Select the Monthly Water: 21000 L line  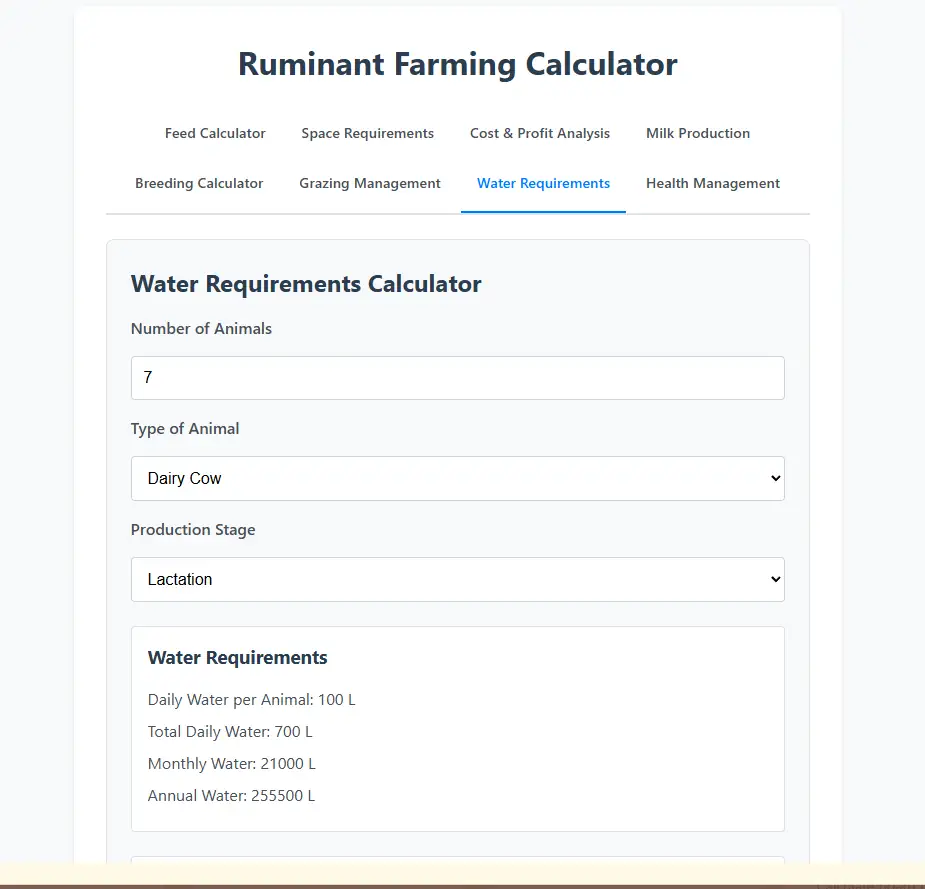click(x=232, y=763)
